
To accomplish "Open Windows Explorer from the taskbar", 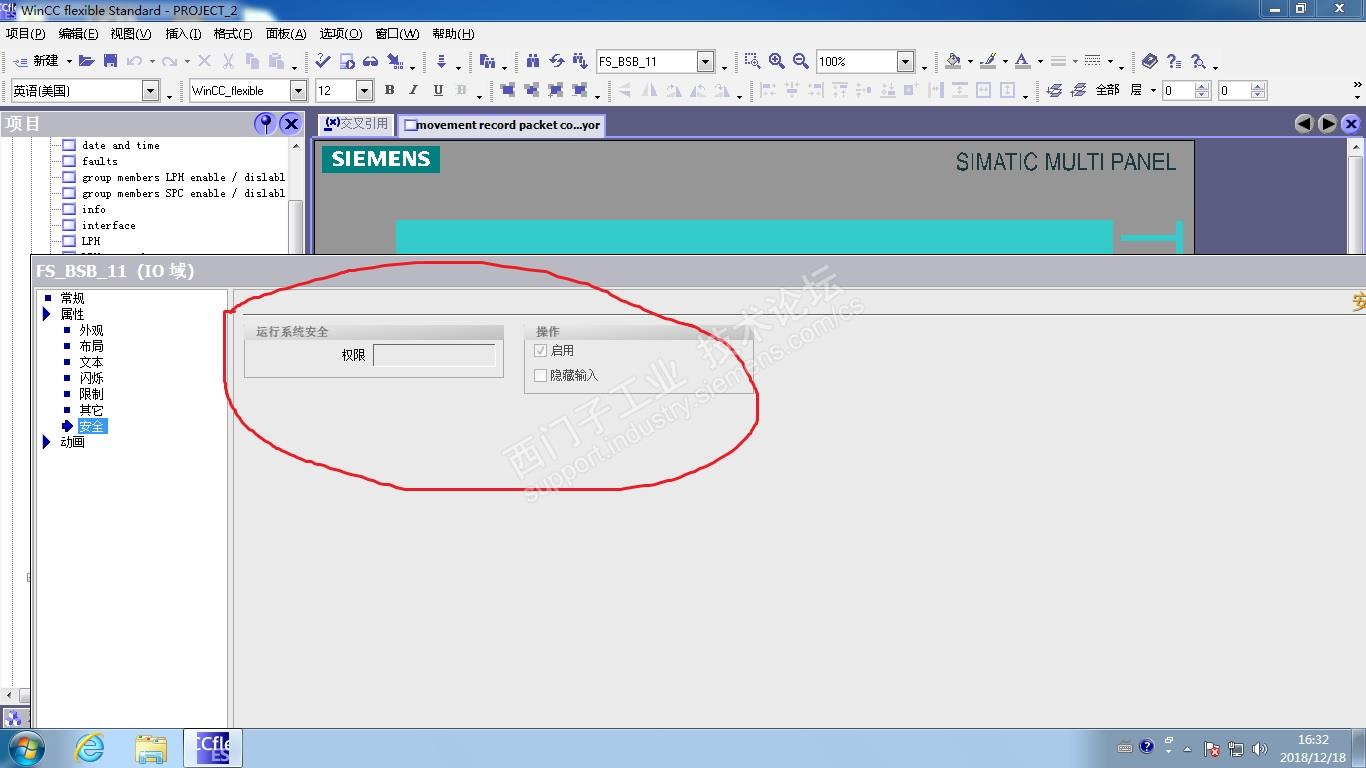I will (x=151, y=748).
